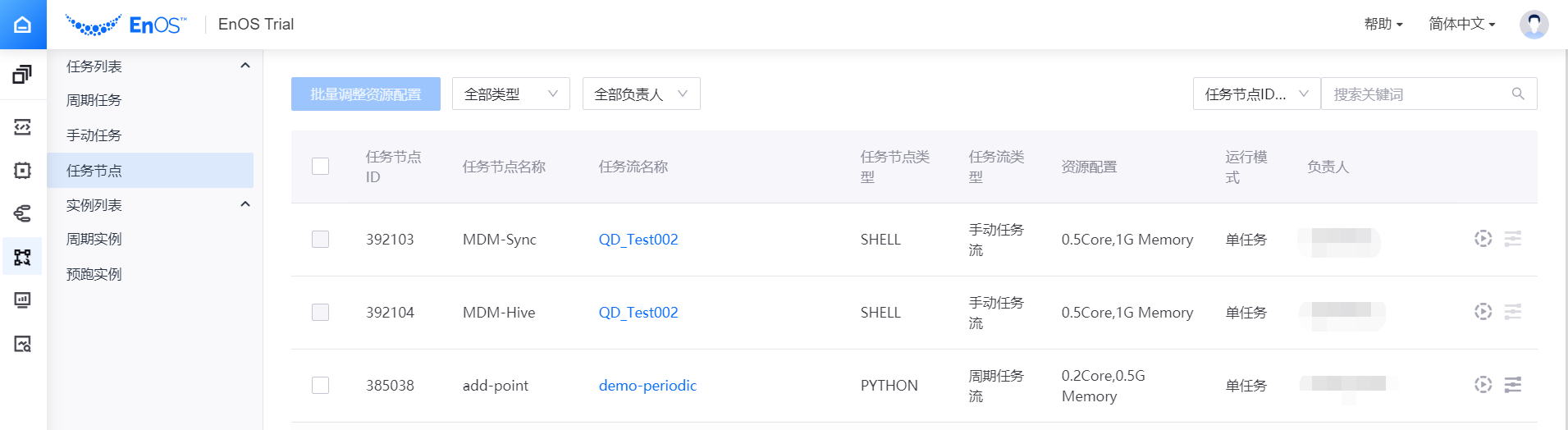Click the settings icon for add-point row

tap(1512, 385)
